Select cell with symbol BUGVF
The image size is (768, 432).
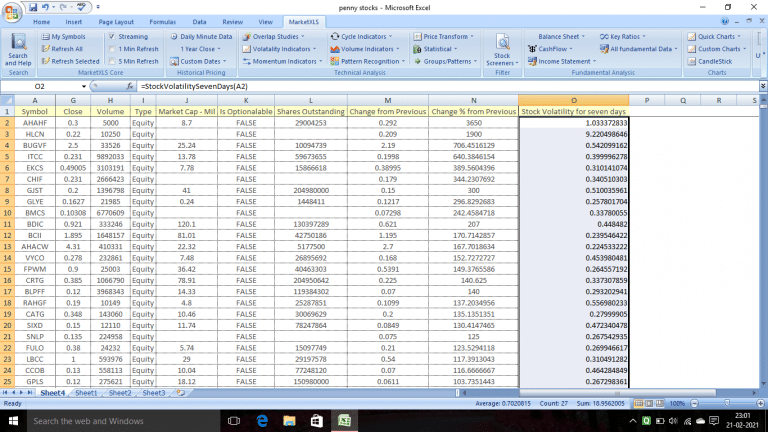pos(35,145)
